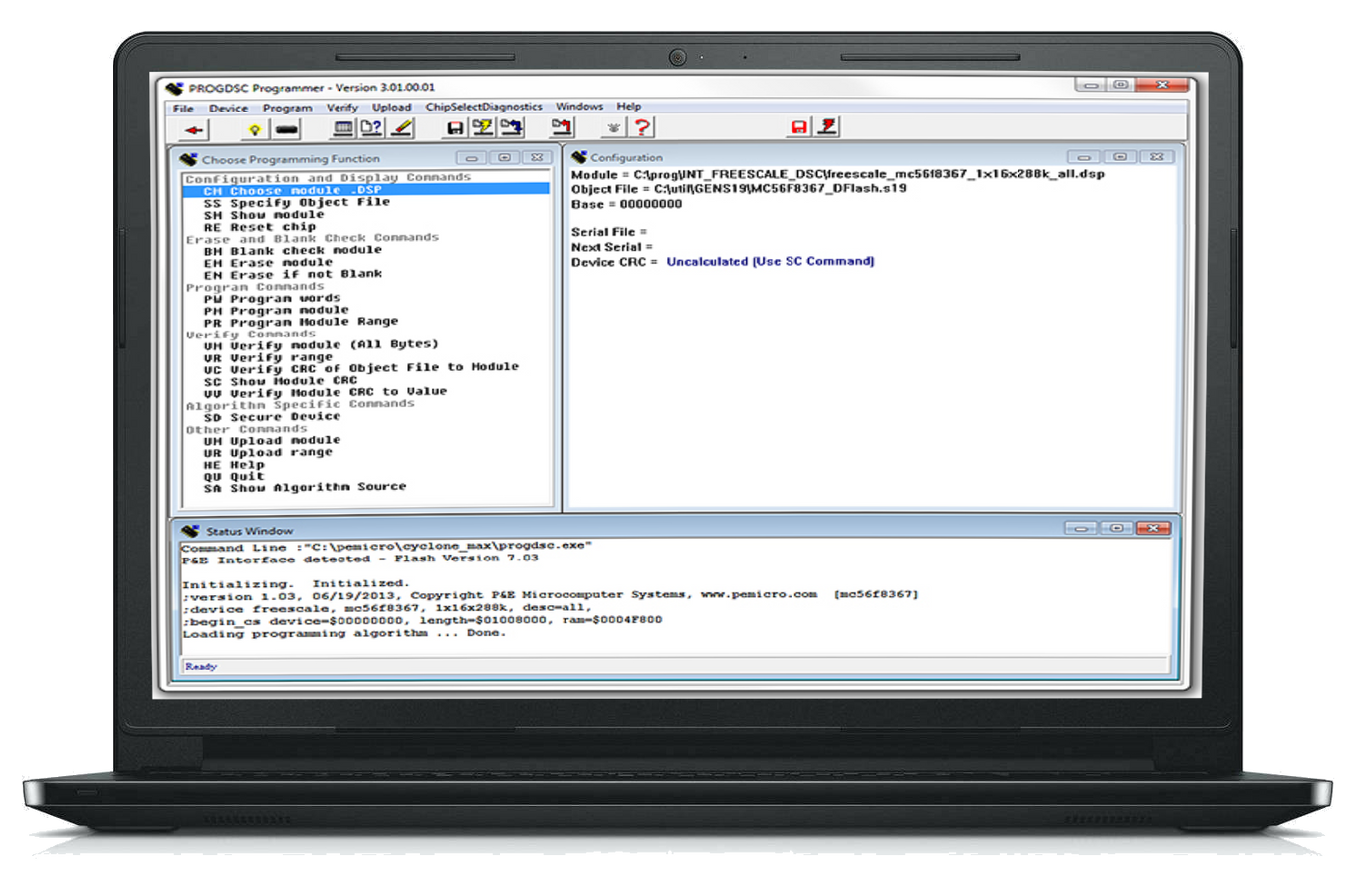The image size is (1358, 896).
Task: Select the pencil edit toolbar icon
Action: tap(402, 127)
